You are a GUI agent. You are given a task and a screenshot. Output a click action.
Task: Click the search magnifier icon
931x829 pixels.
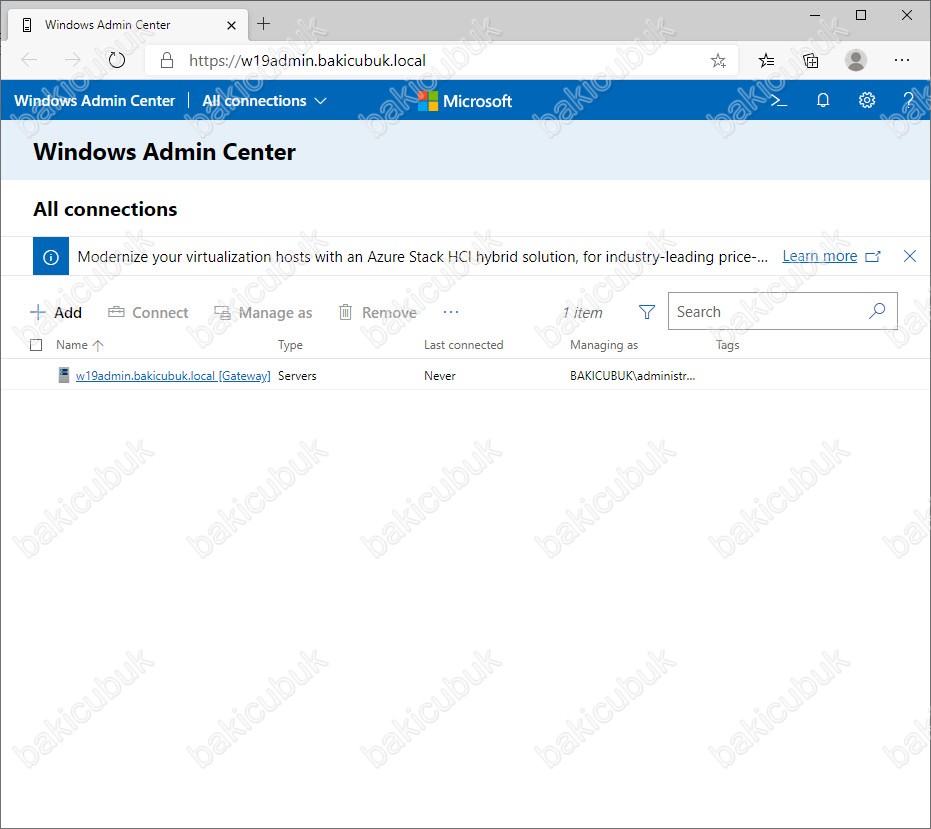[876, 311]
